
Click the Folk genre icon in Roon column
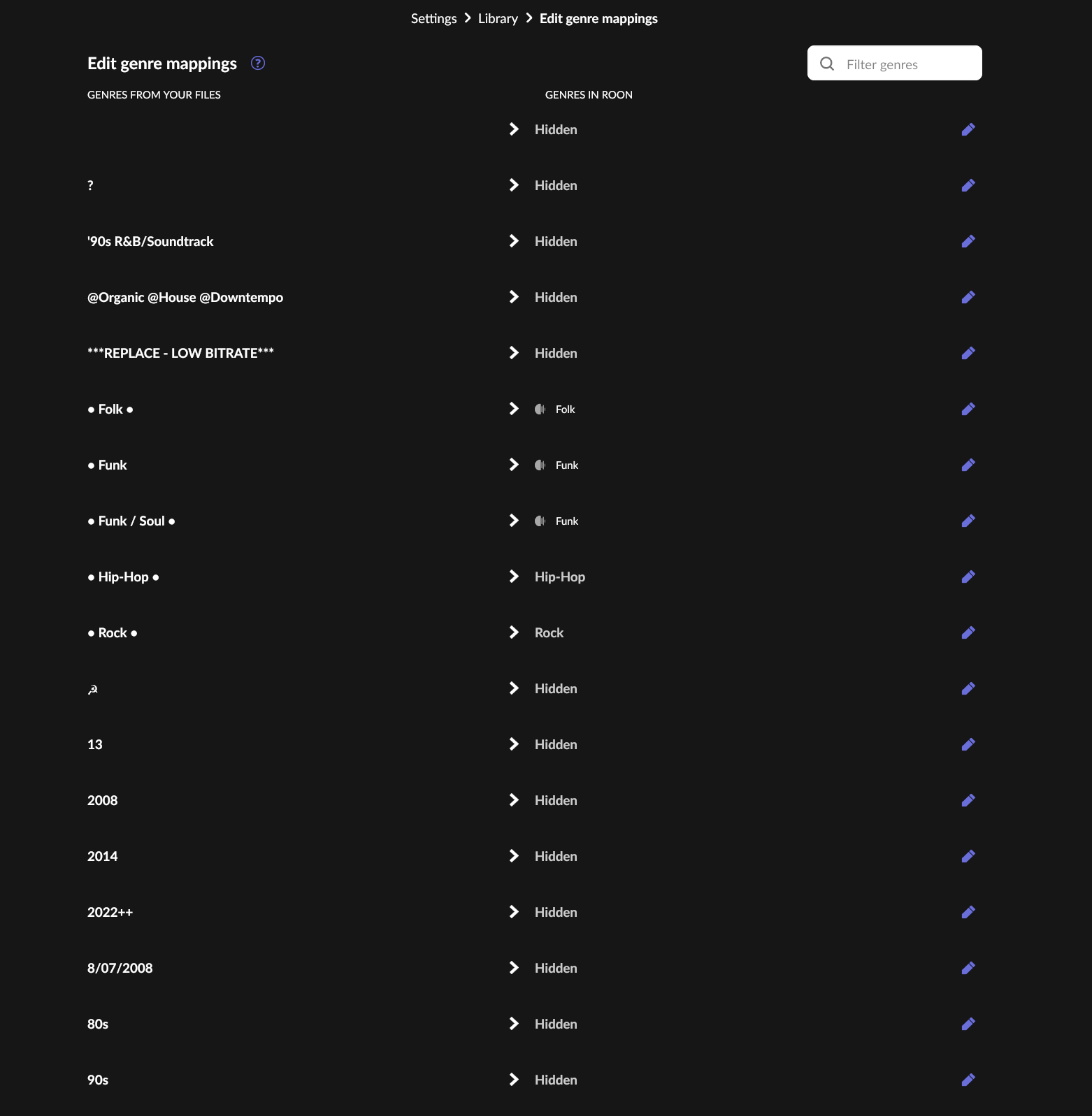[540, 410]
